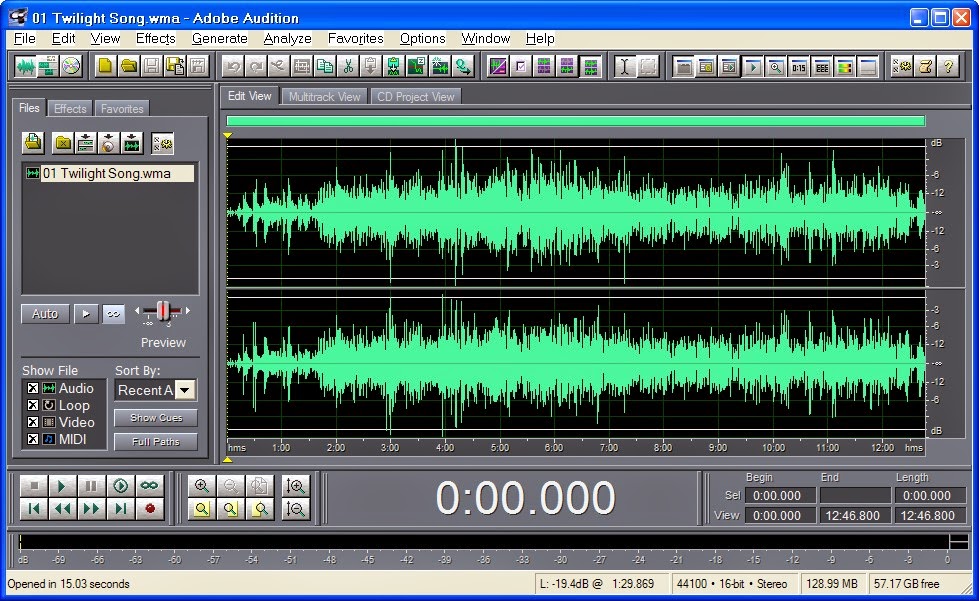Open the Generate menu
This screenshot has width=979, height=601.
(220, 39)
